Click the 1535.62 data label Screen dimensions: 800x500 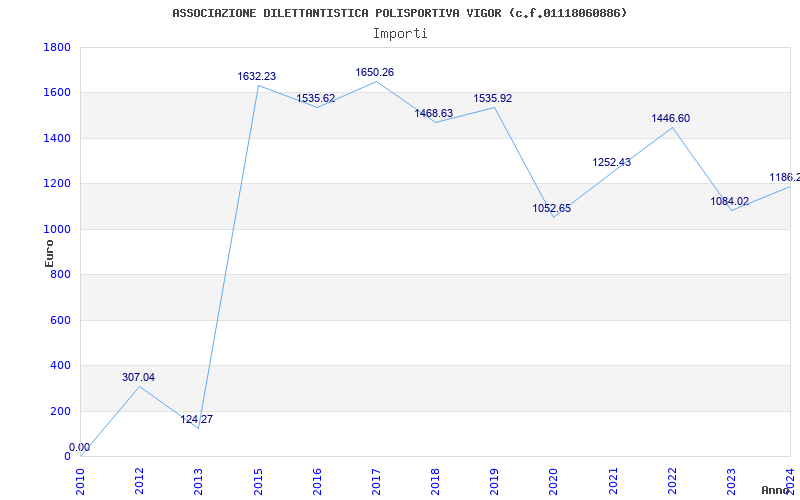click(316, 98)
